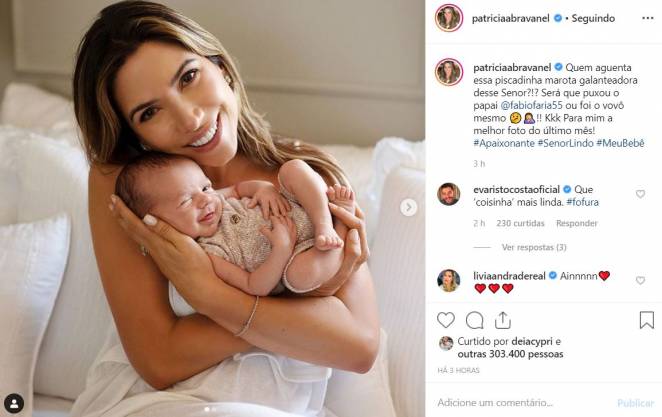The width and height of the screenshot is (662, 417).
Task: Open the #SenorLindo hashtag
Action: click(x=565, y=143)
